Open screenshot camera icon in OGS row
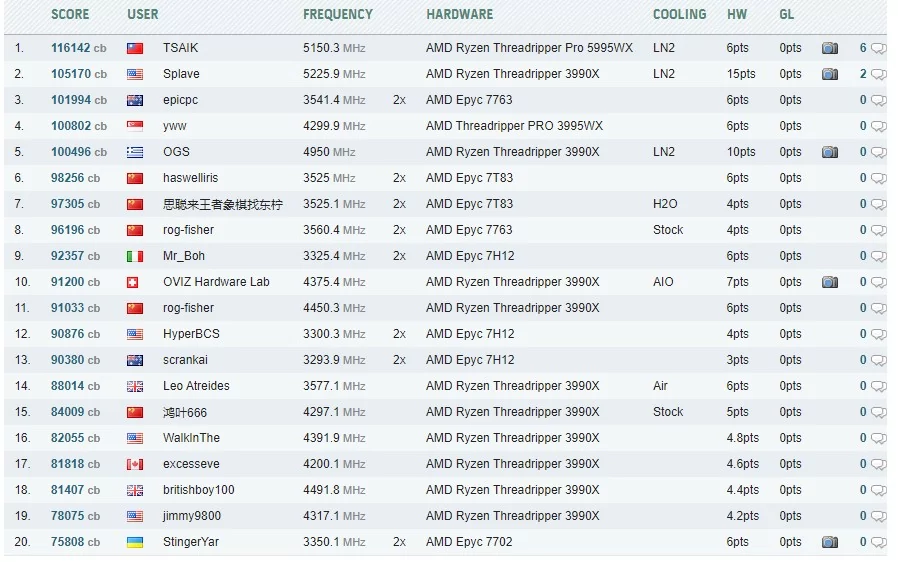 830,152
